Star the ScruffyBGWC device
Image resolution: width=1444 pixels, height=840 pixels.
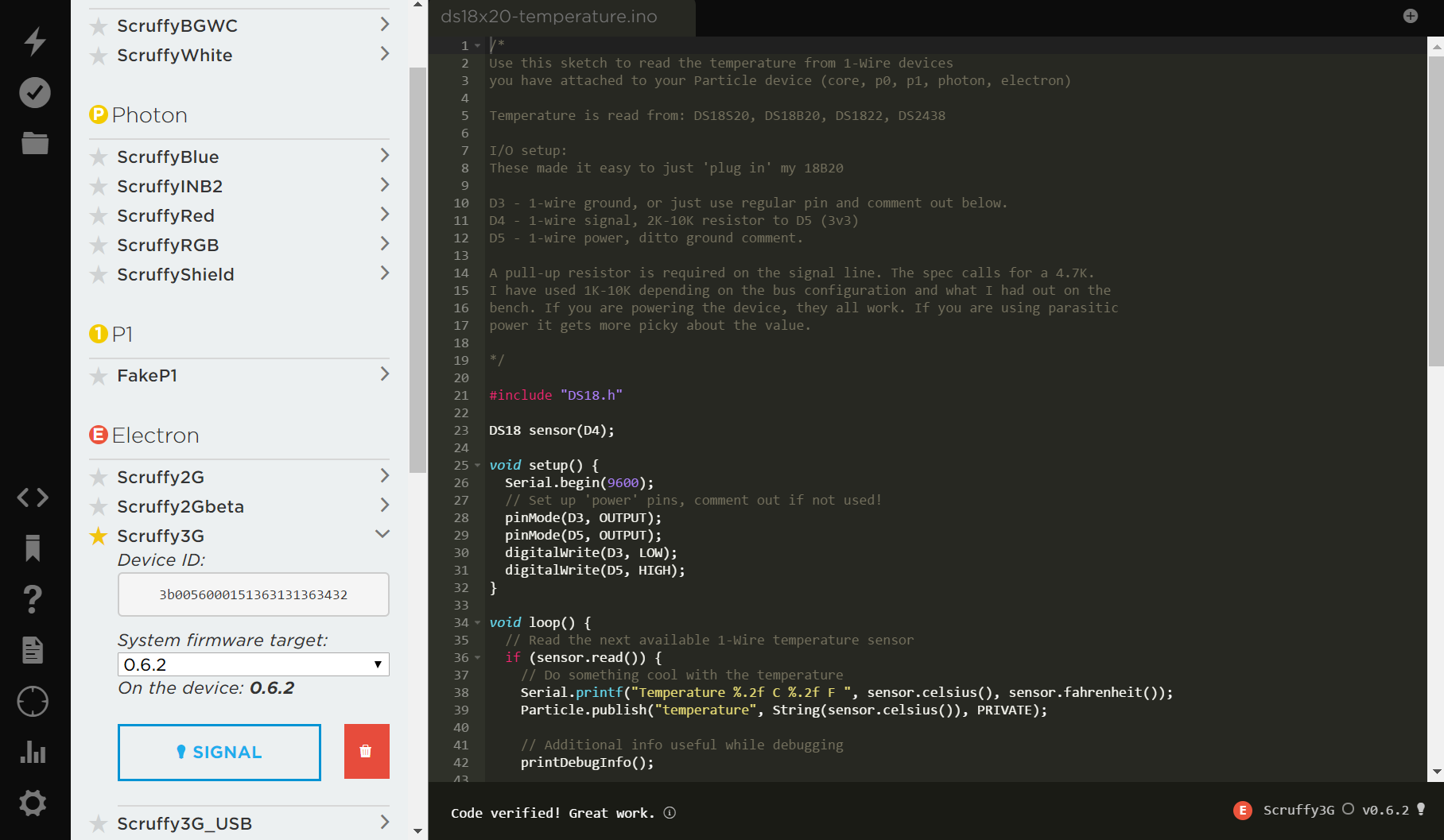[99, 26]
